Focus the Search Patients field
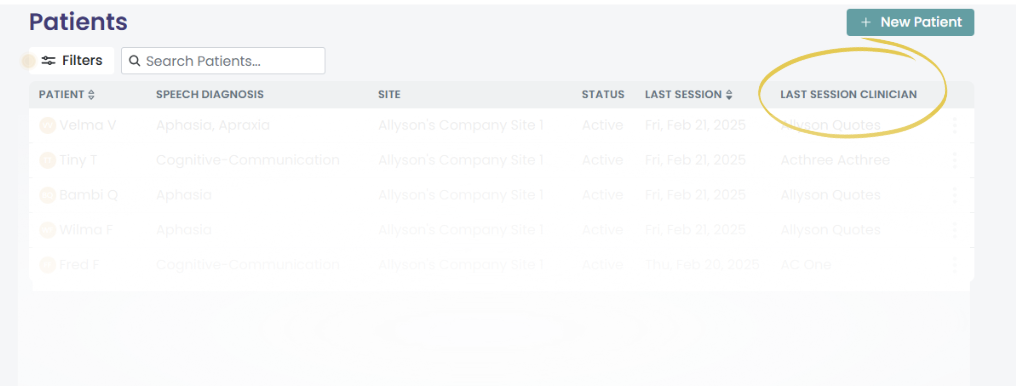The width and height of the screenshot is (1016, 386). coord(223,61)
